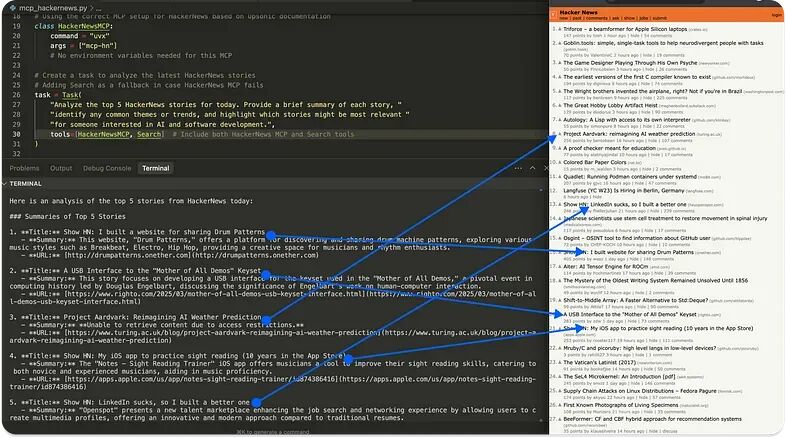Upvote The Game Designer story arrow

coord(559,63)
